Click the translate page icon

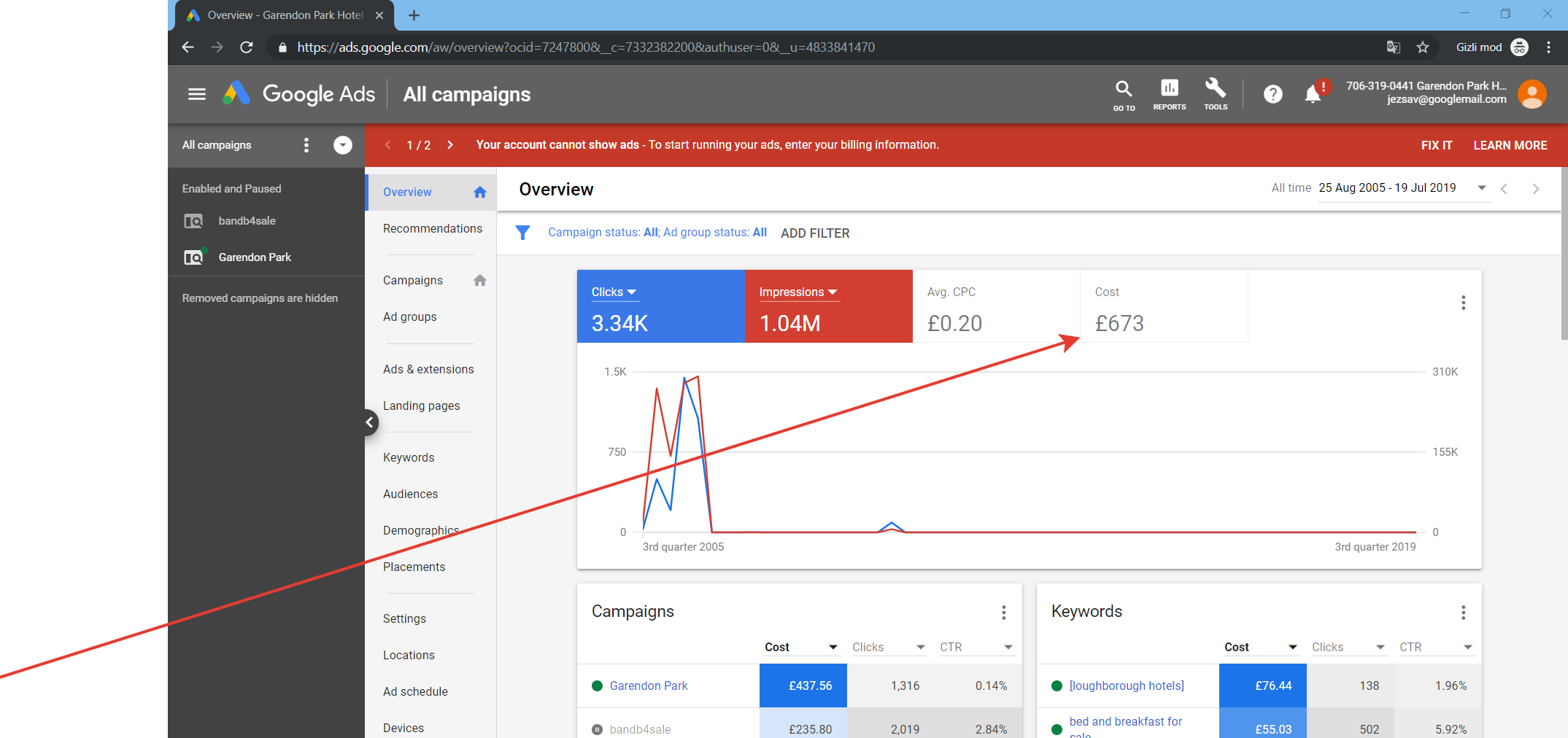tap(1394, 47)
